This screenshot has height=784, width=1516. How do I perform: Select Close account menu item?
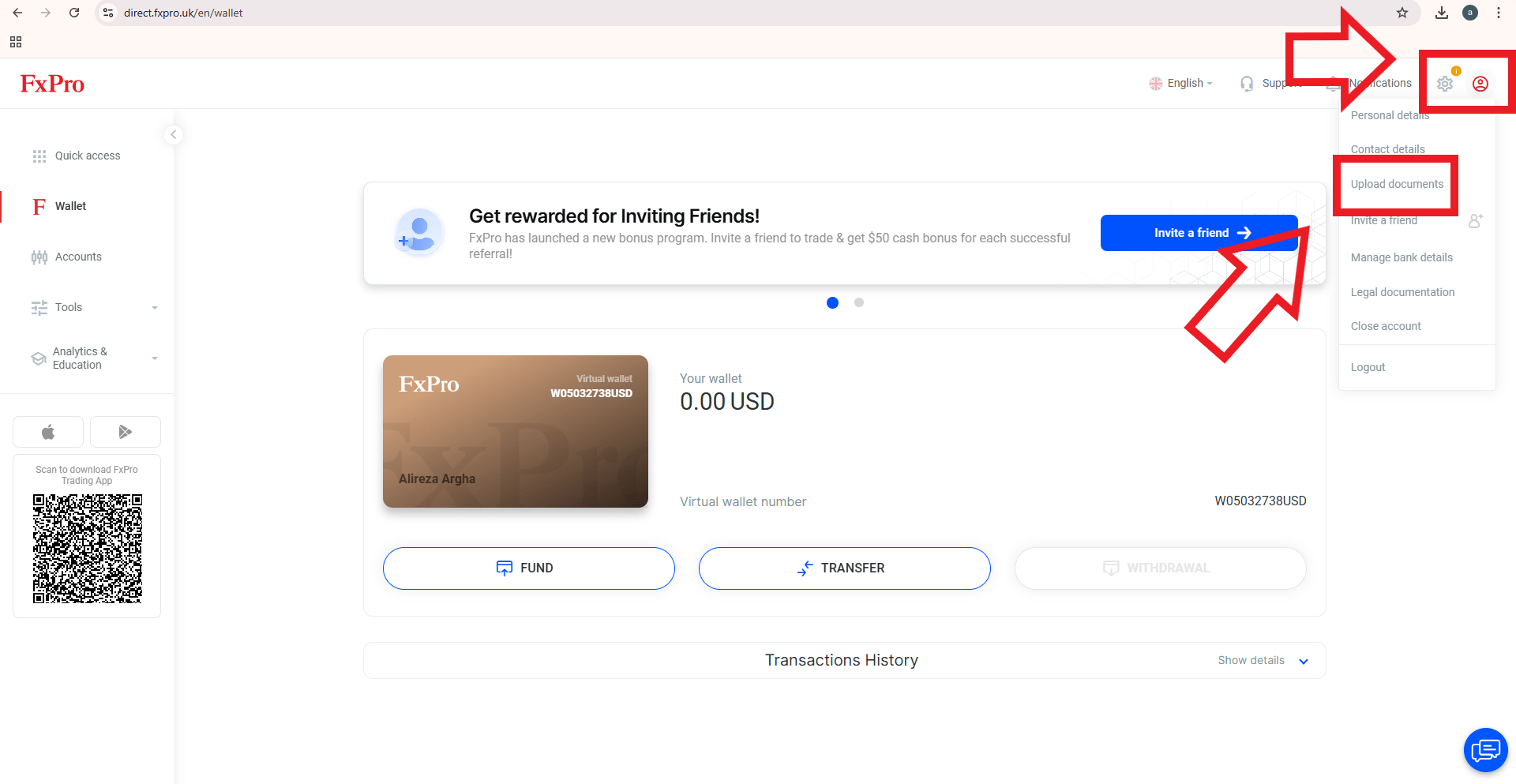[x=1386, y=326]
